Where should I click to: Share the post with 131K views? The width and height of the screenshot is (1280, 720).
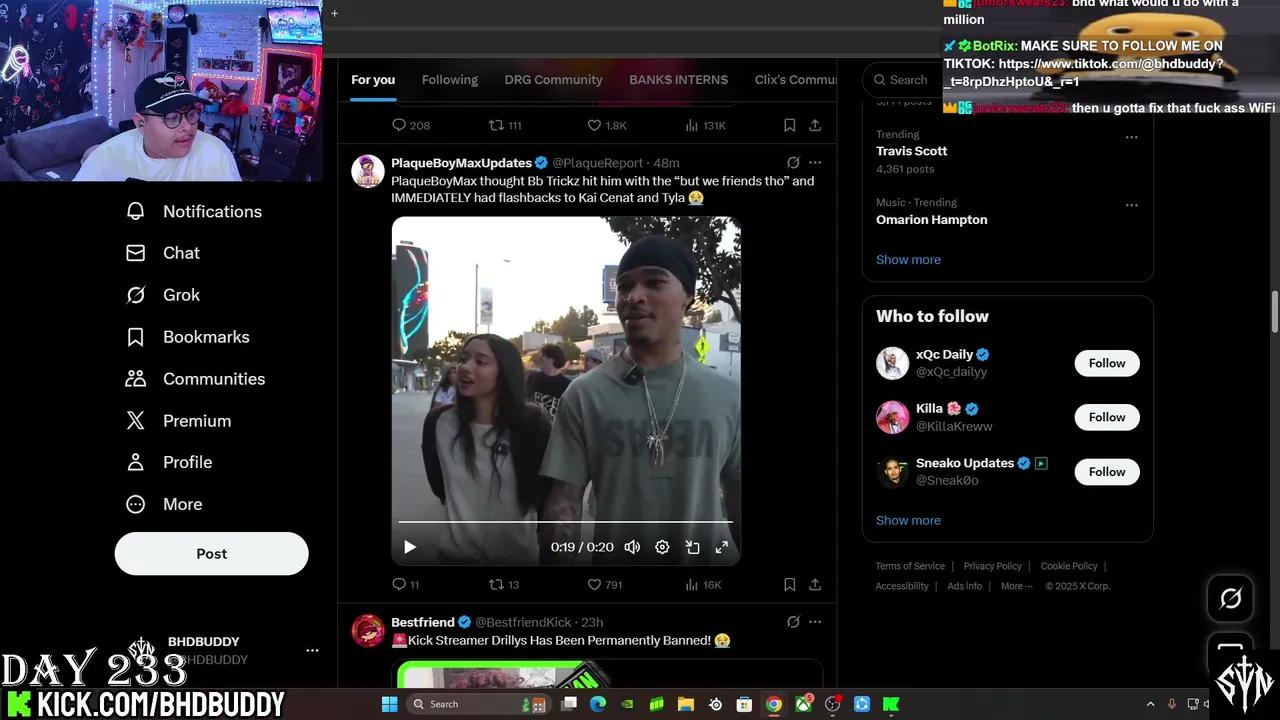point(815,125)
